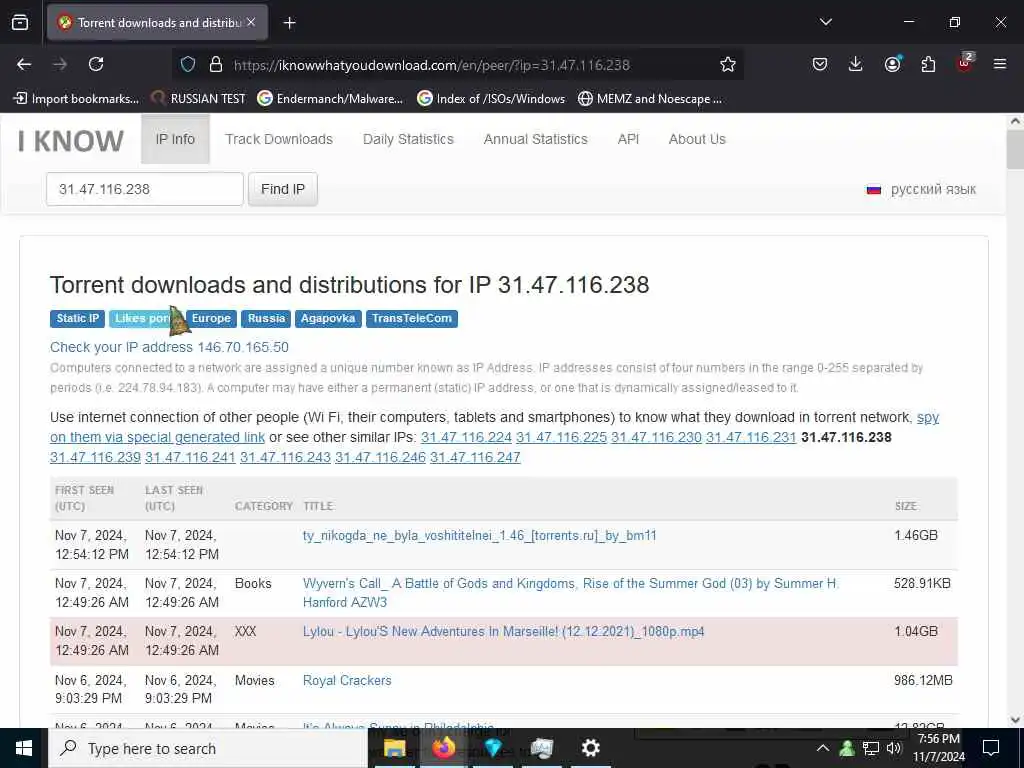Go back to previous page
The width and height of the screenshot is (1024, 768).
coord(24,64)
